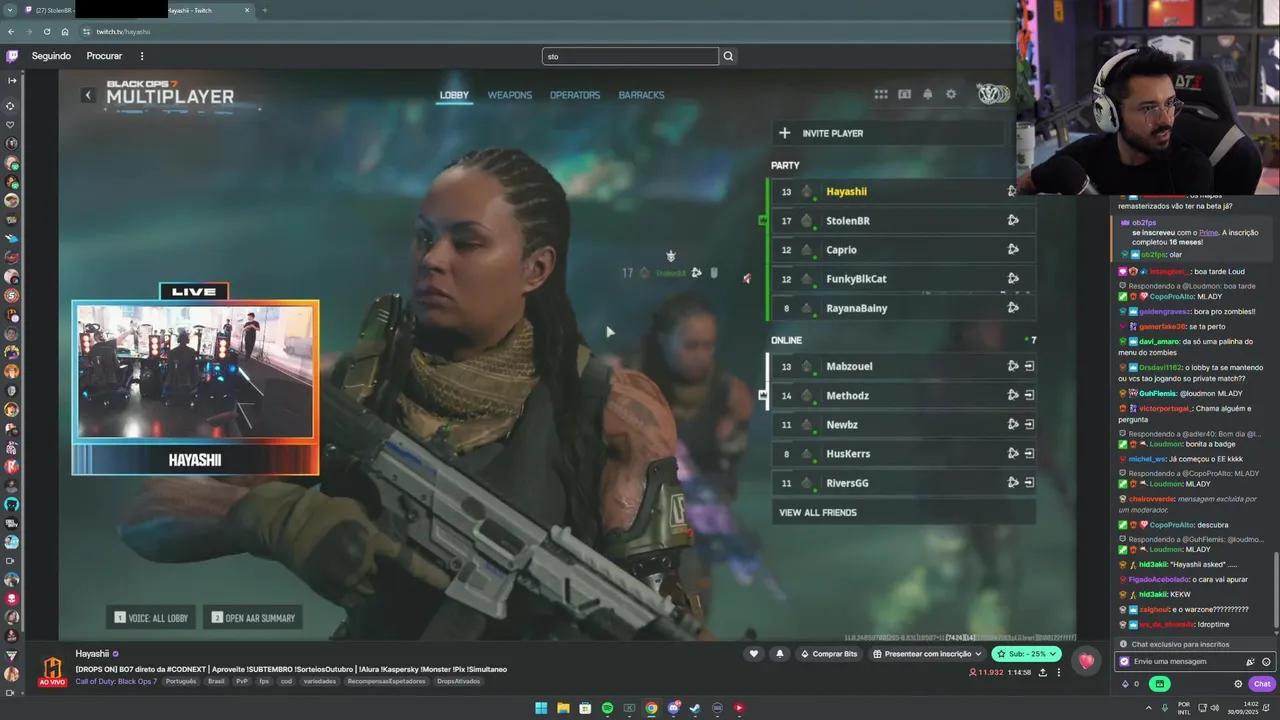Click the join icon on Methodz row
The image size is (1280, 720).
coord(1029,395)
